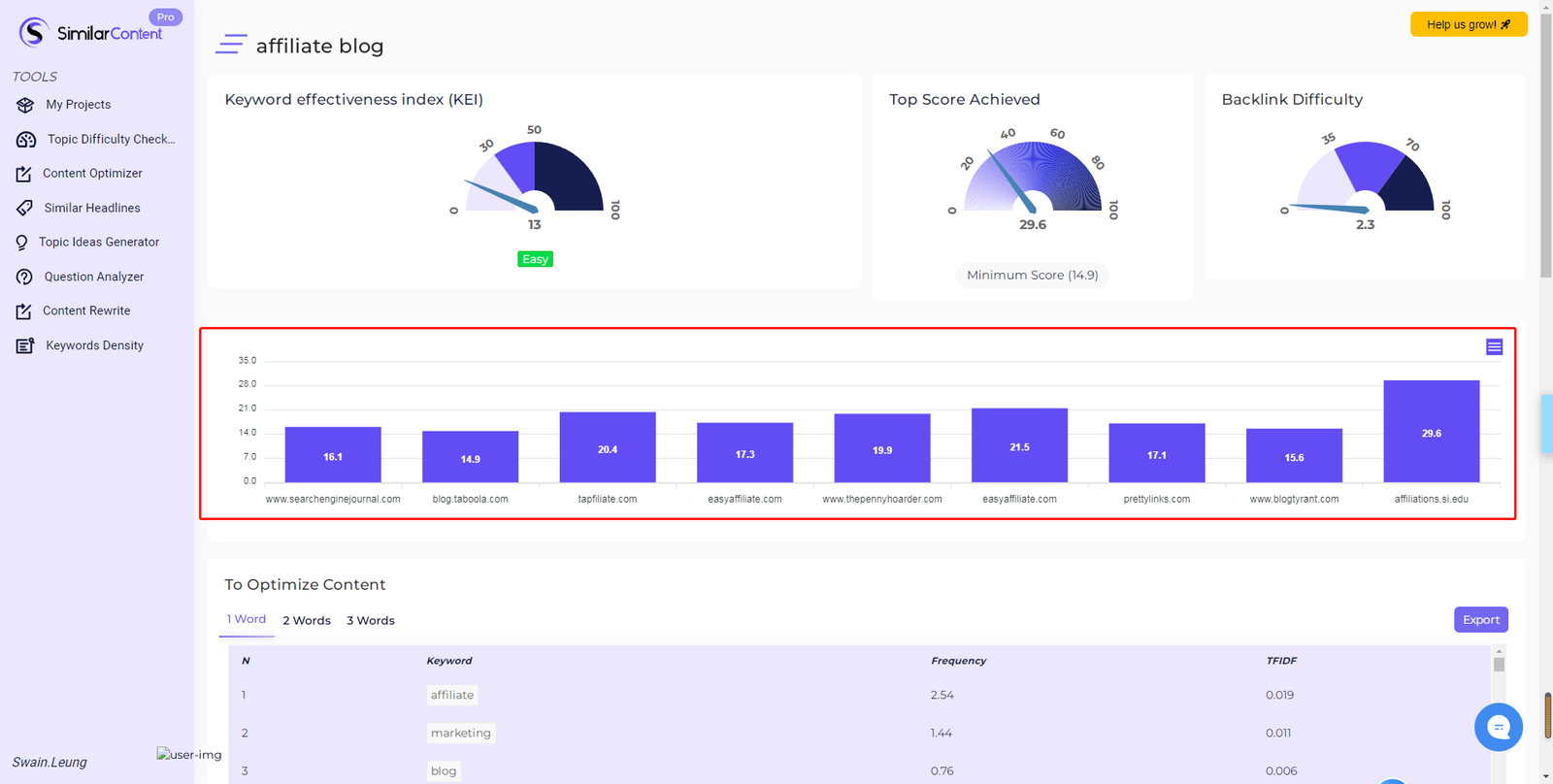Click the affiliations.si.edu axis label
The image size is (1553, 784).
click(x=1432, y=499)
